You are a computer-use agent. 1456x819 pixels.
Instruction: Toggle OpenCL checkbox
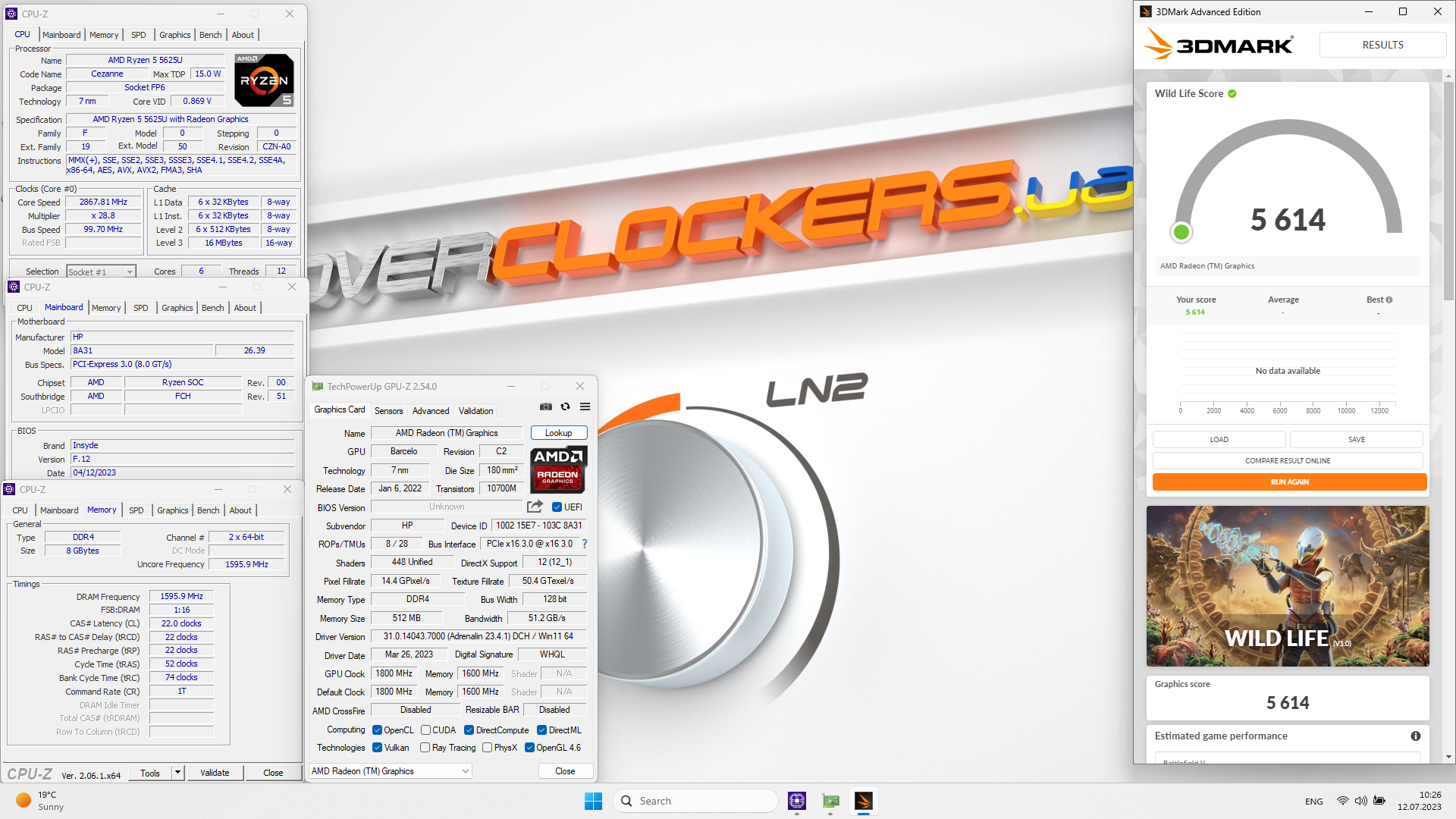point(377,730)
